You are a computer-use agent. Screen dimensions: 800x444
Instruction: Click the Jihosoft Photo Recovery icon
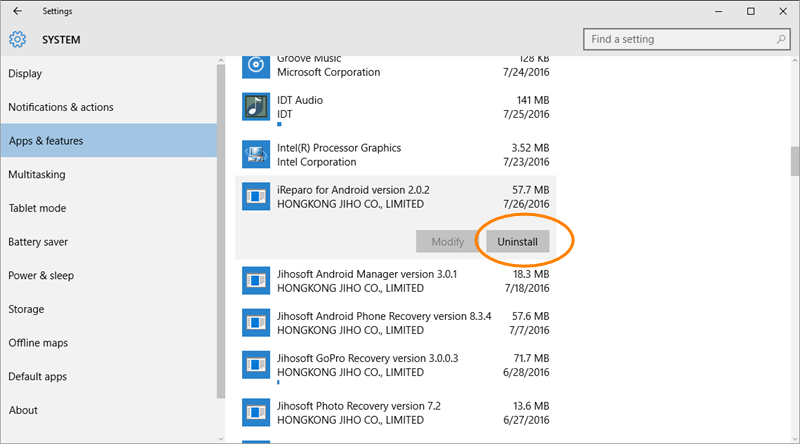point(256,413)
